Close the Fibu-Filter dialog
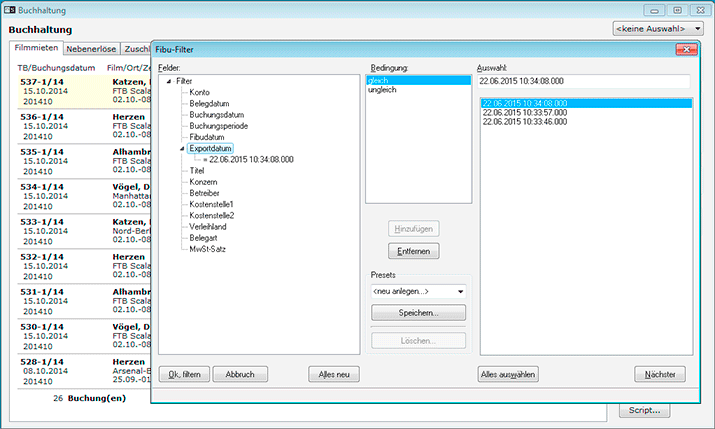 (x=685, y=48)
